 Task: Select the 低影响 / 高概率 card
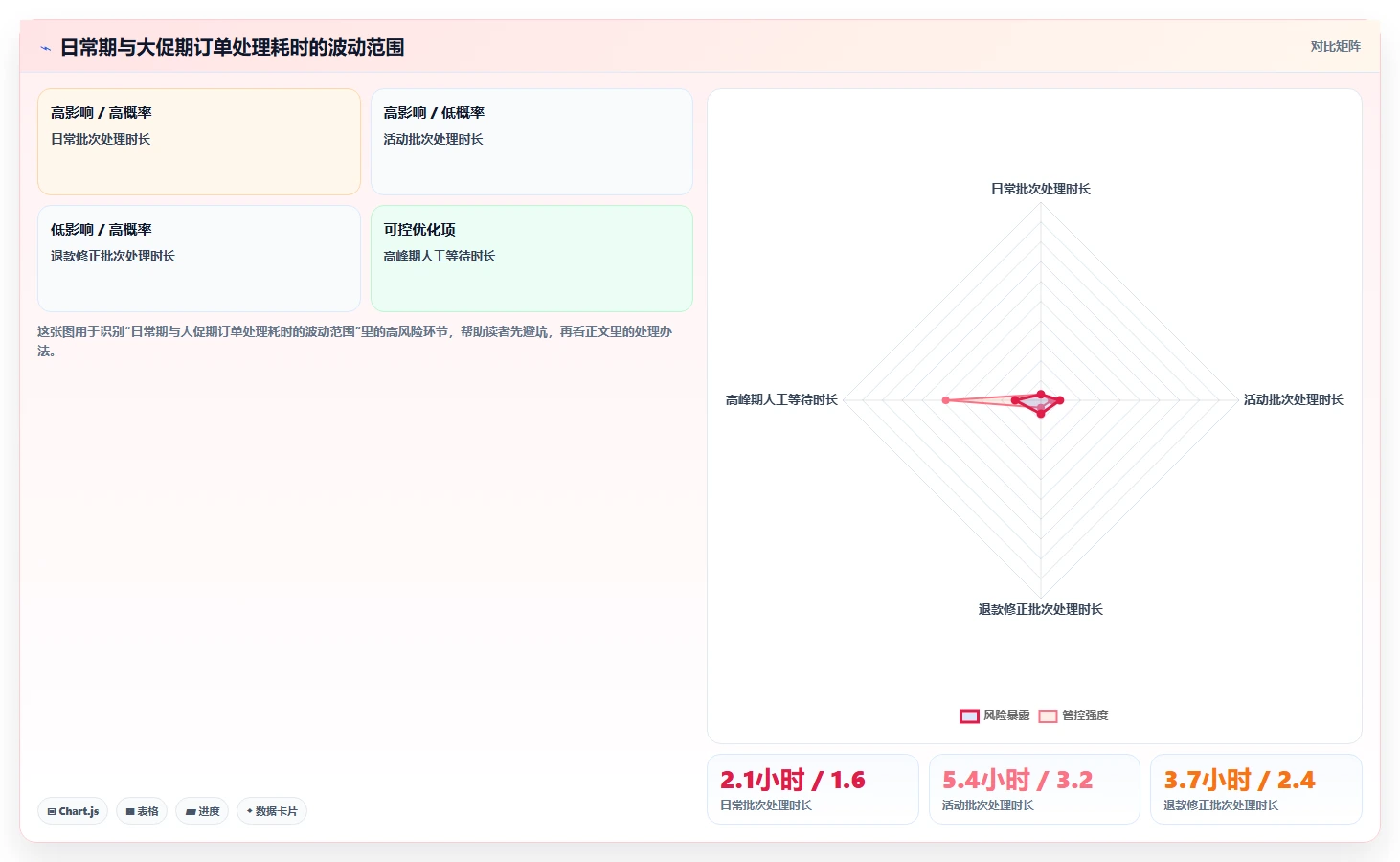[x=199, y=259]
